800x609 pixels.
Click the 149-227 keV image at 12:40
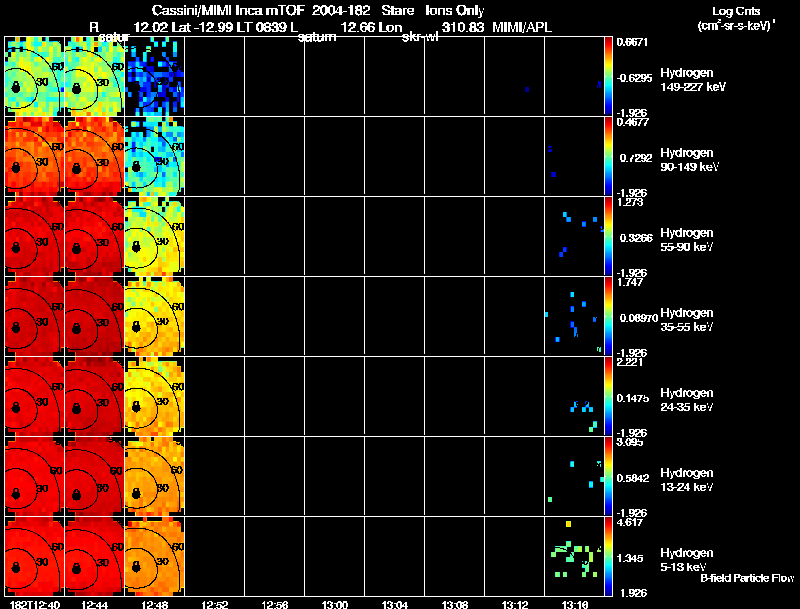tap(34, 76)
